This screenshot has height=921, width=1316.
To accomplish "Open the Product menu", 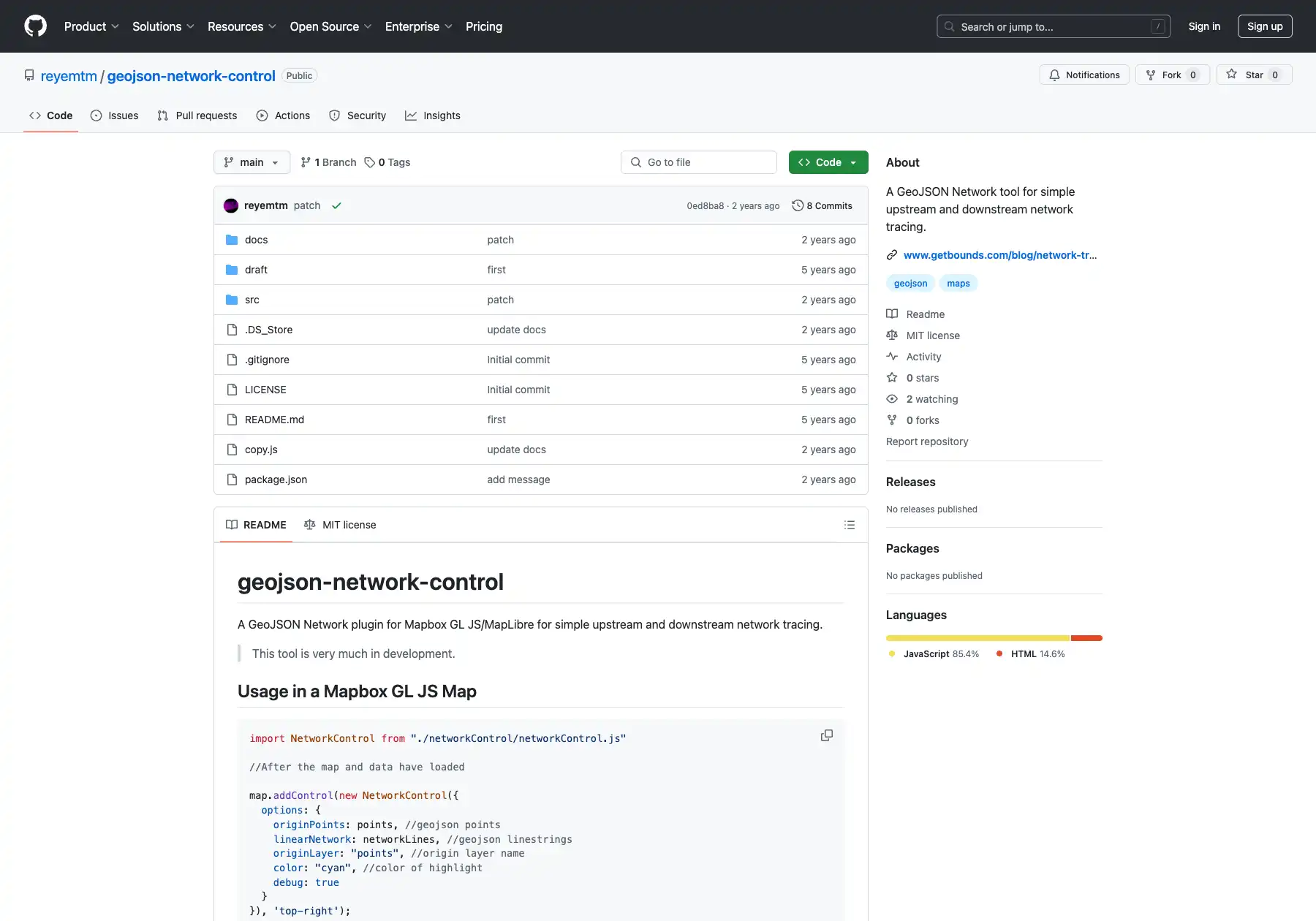I will tap(91, 26).
